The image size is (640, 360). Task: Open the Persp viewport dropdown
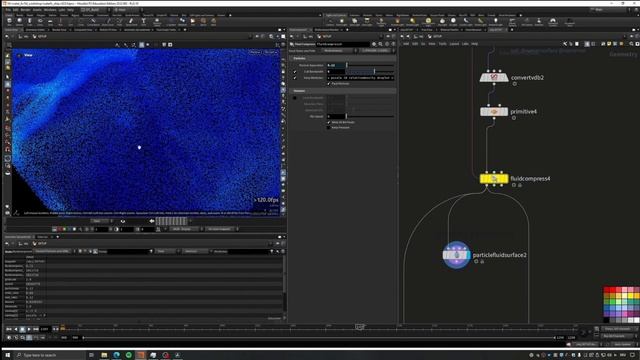click(x=255, y=52)
